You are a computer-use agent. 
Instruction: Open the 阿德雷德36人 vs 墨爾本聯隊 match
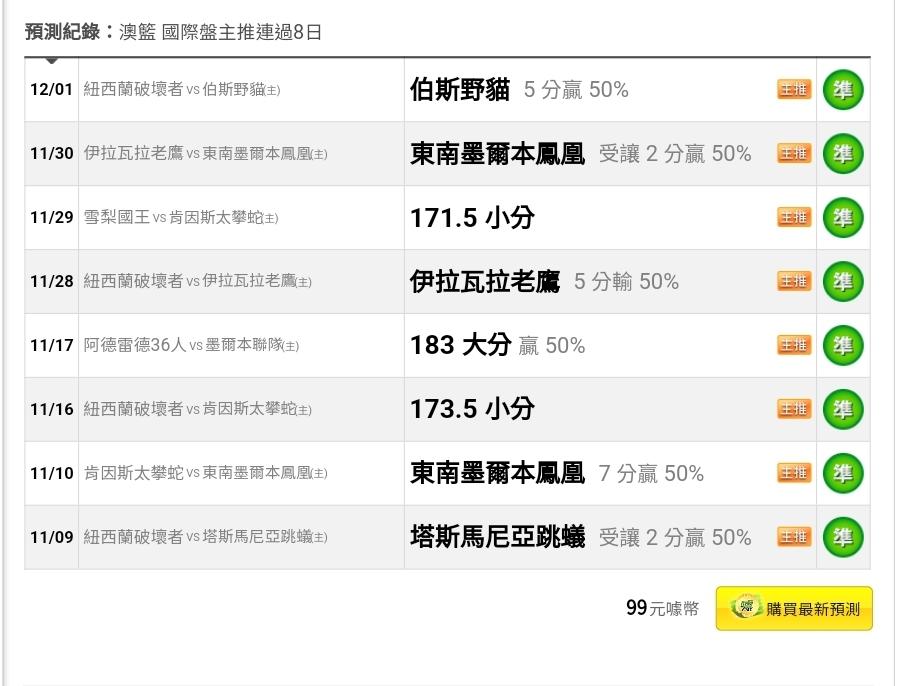(x=191, y=345)
